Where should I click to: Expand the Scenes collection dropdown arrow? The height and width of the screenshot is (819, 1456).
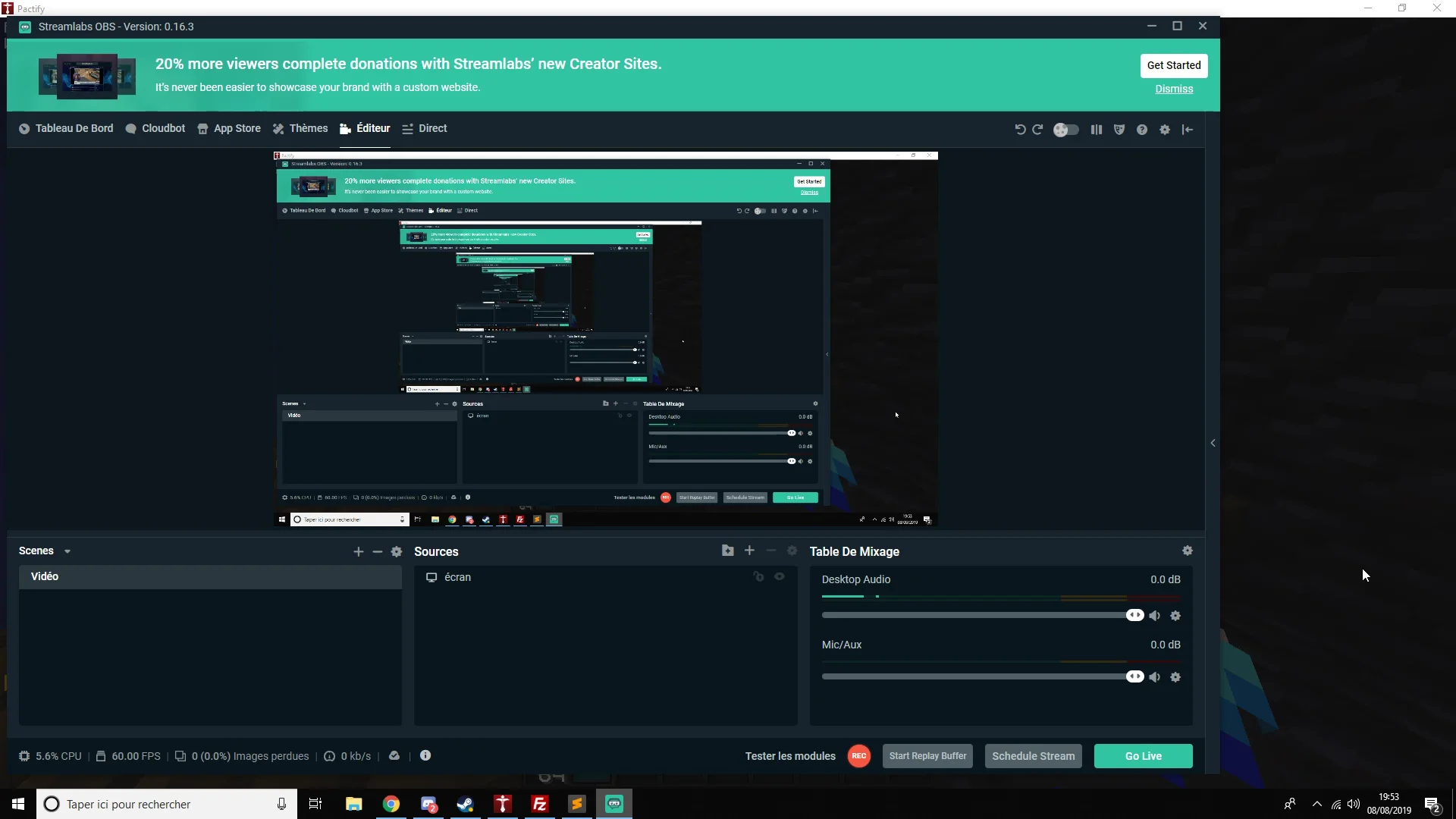point(67,552)
